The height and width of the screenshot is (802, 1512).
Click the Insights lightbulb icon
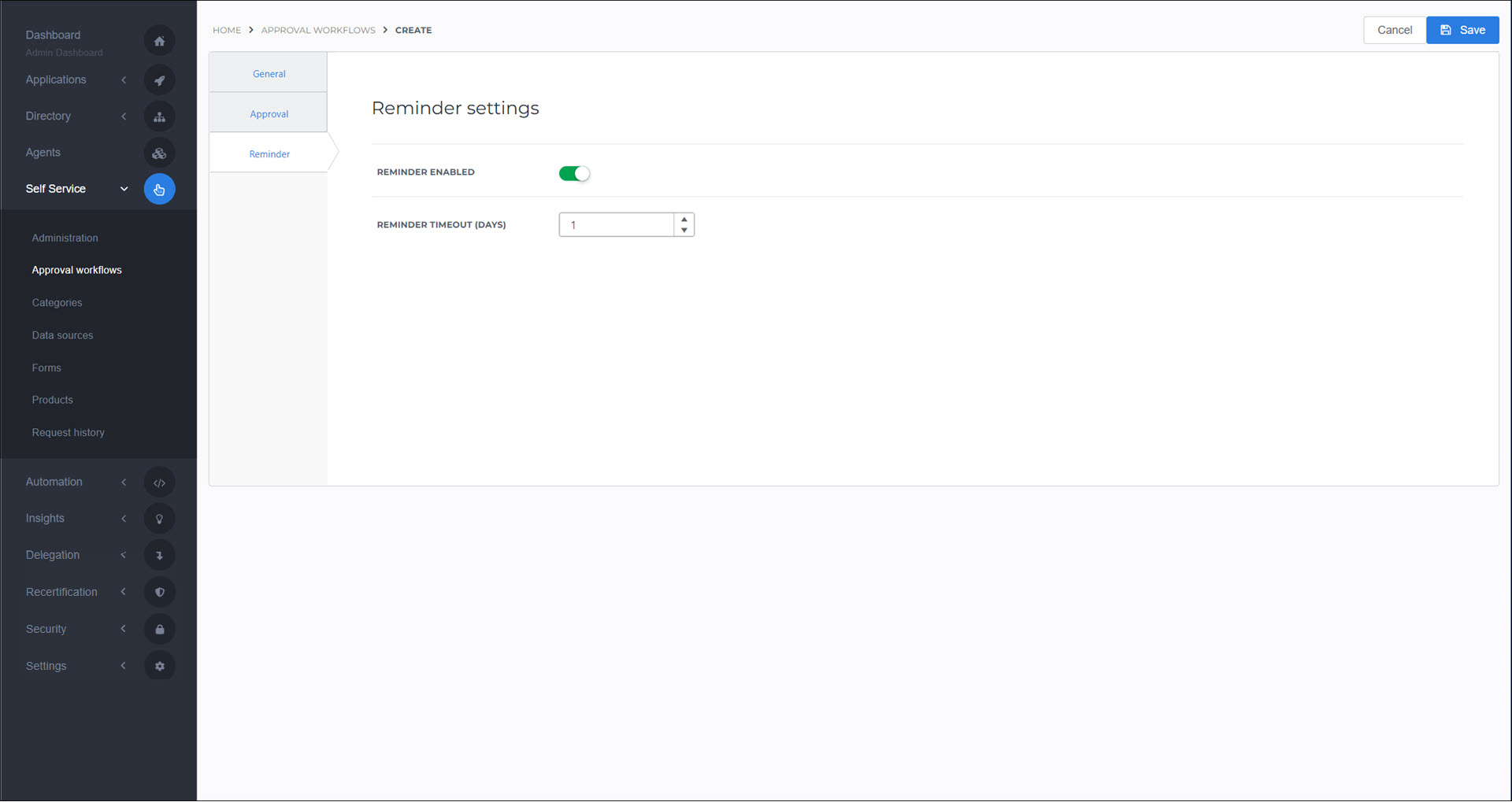159,518
